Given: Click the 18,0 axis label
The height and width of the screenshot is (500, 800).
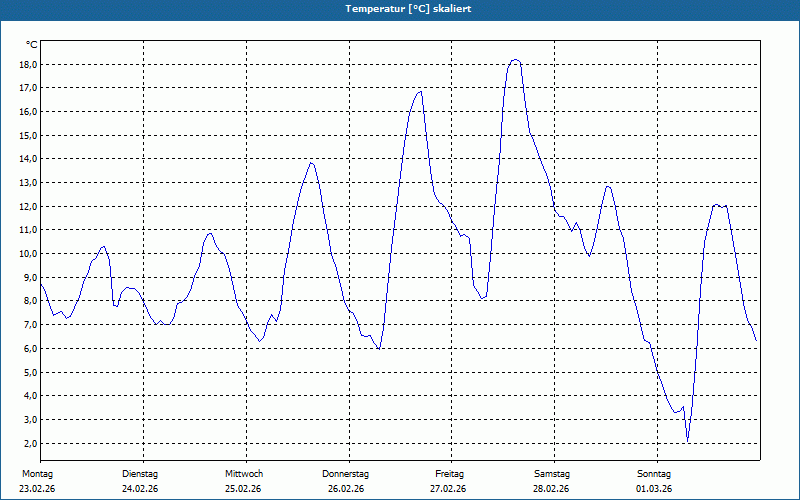Looking at the screenshot, I should click(28, 65).
